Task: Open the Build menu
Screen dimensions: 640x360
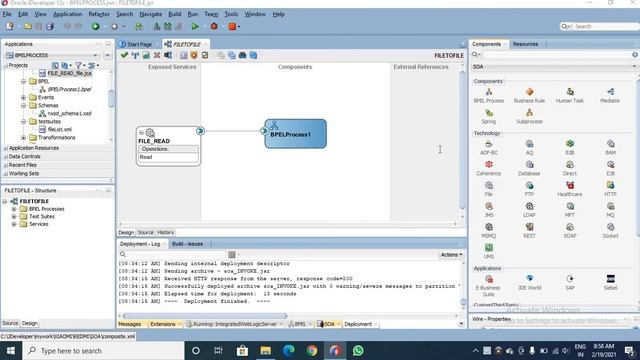Action: 175,14
